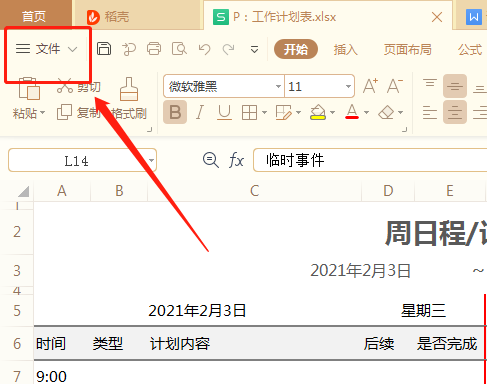Screen dimensions: 487x384
Task: Click the 星期三 cell
Action: tap(423, 311)
